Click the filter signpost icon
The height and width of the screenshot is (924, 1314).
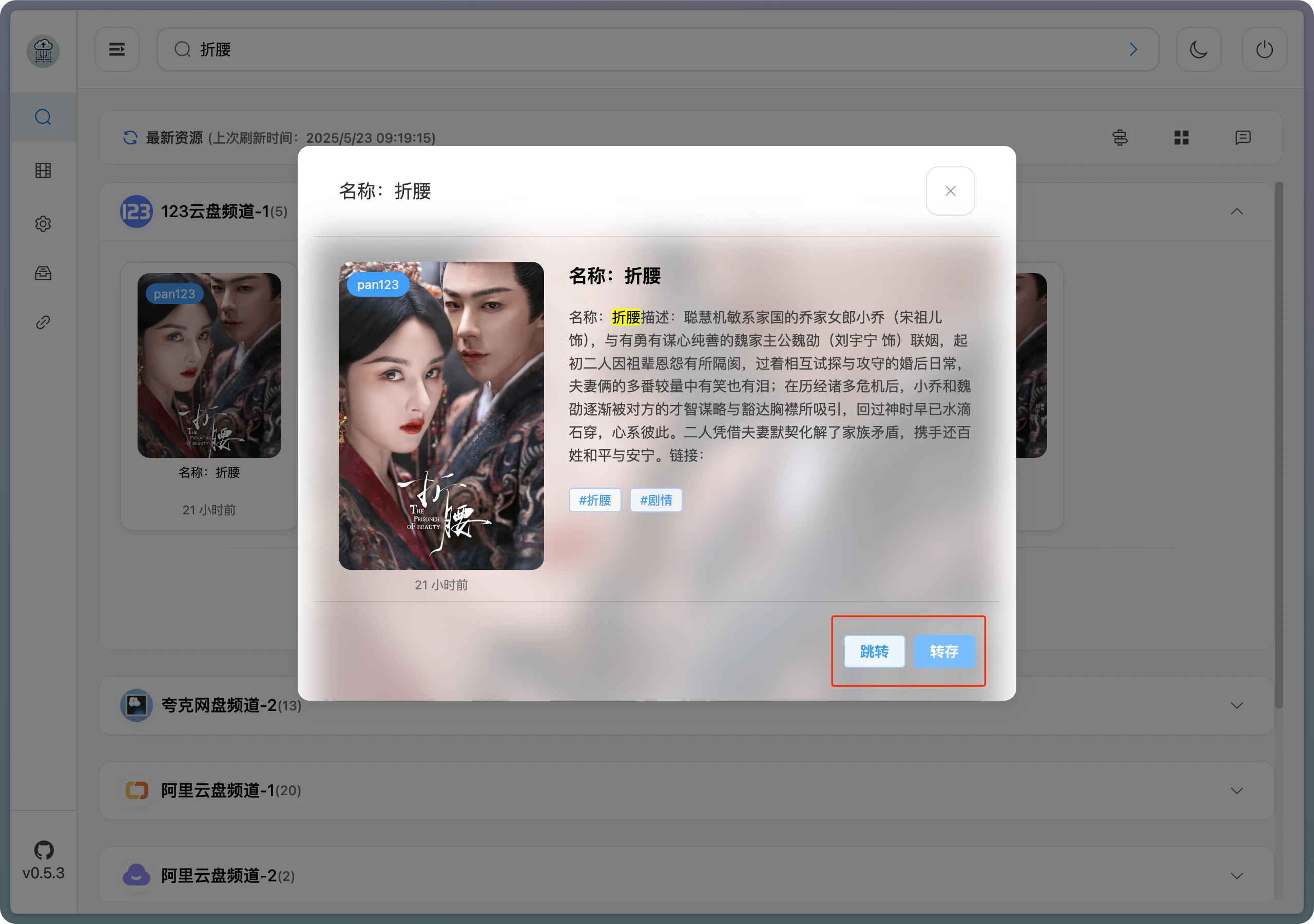[x=1120, y=138]
